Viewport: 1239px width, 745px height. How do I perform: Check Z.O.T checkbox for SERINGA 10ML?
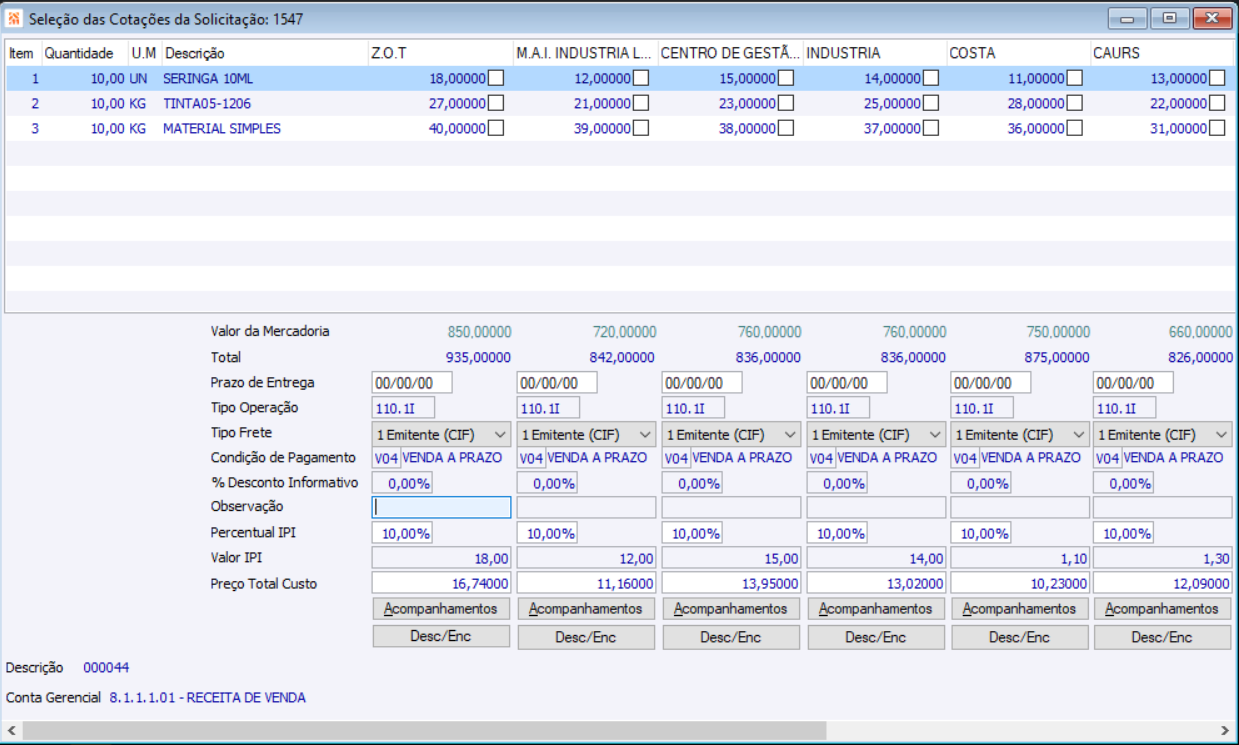click(x=496, y=78)
